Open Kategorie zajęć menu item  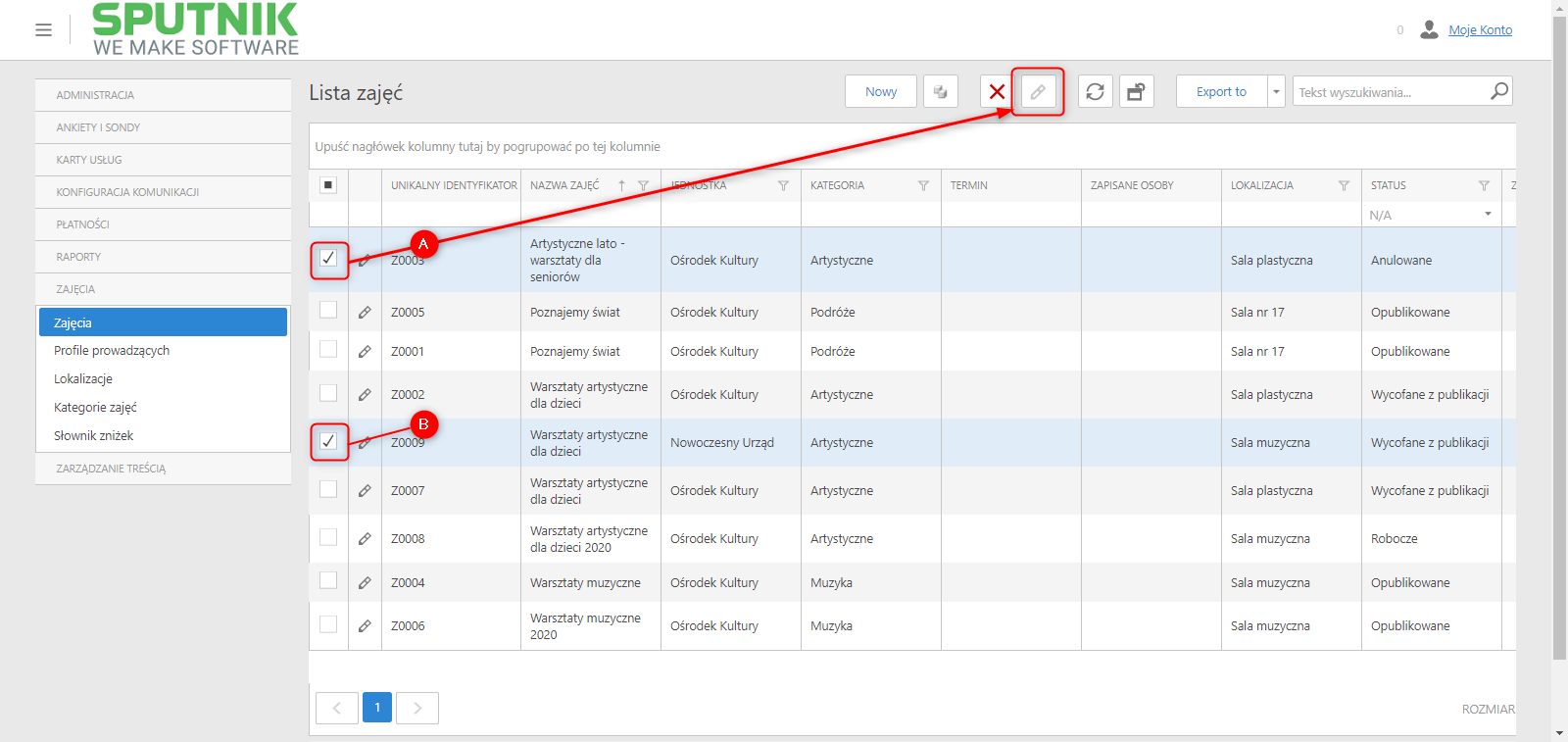pyautogui.click(x=95, y=408)
